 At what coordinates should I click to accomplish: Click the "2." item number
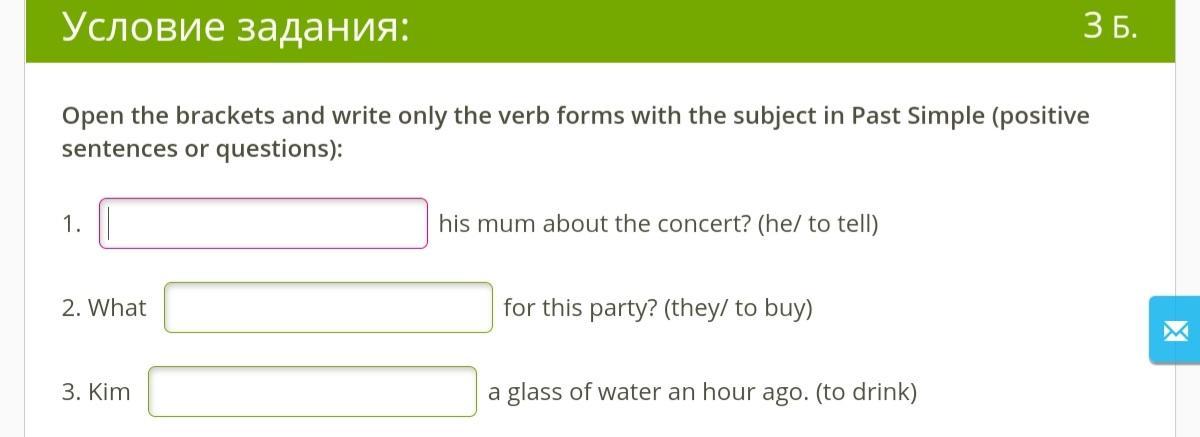pos(71,308)
